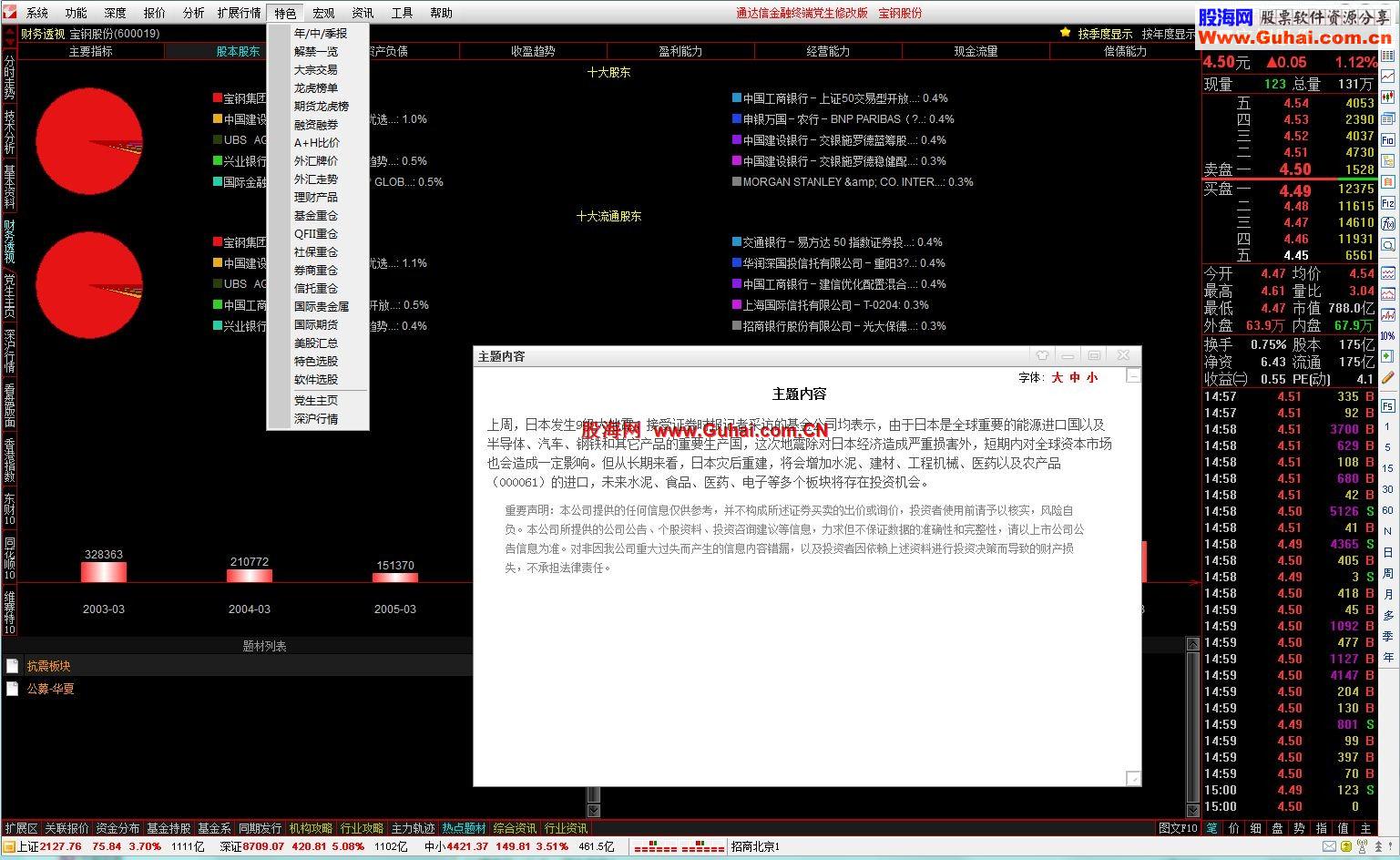Click the f(x) formula icon
Image resolution: width=1400 pixels, height=860 pixels.
(1388, 223)
